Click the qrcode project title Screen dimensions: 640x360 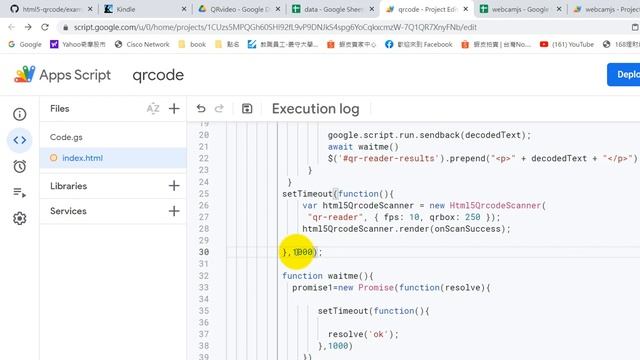tap(158, 75)
